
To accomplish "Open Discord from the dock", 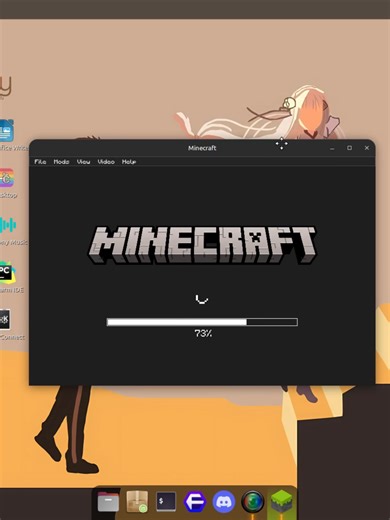I will tap(224, 502).
